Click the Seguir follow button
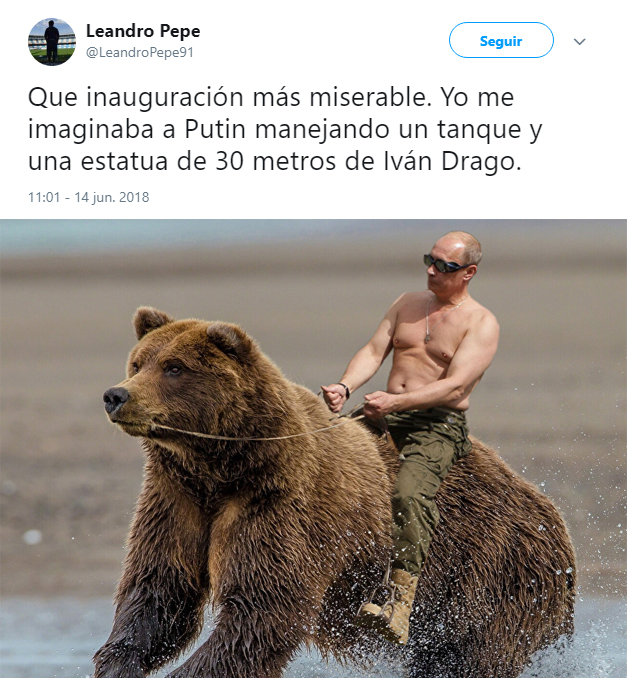627x678 pixels. point(501,40)
